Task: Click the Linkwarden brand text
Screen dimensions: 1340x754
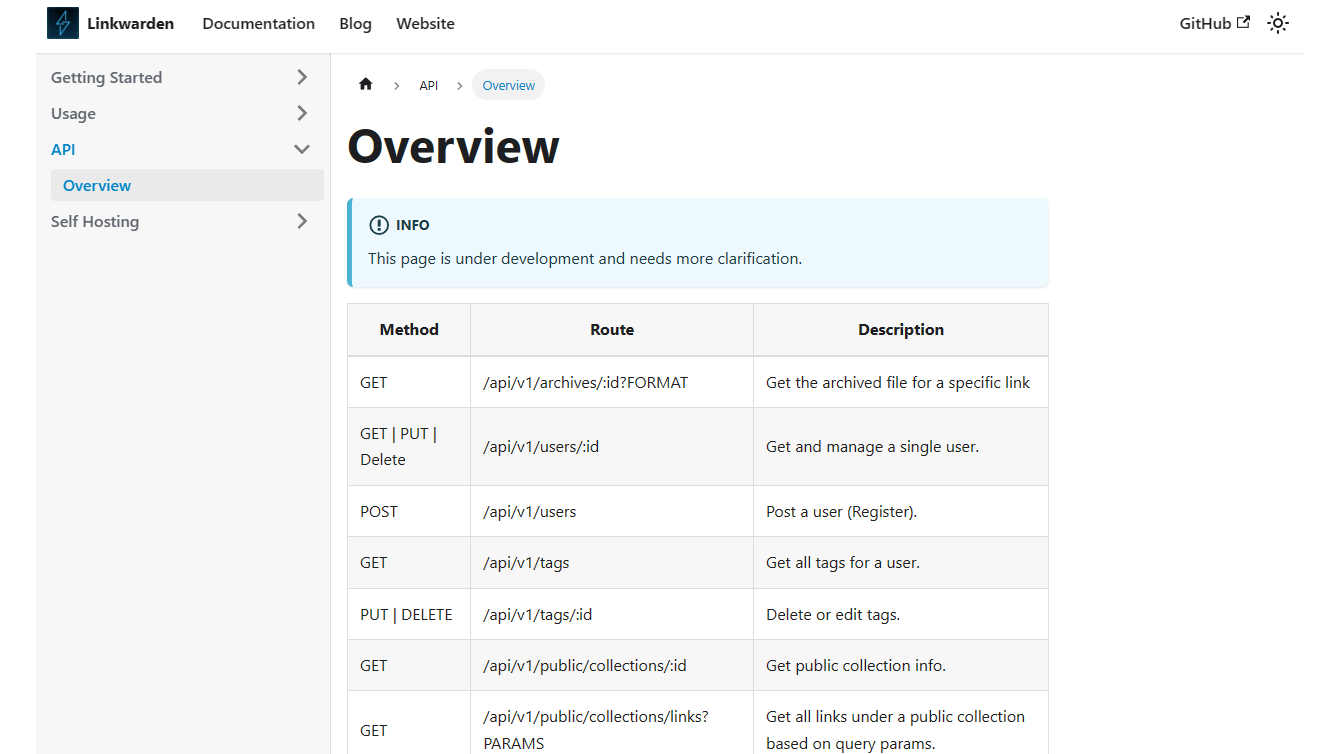Action: (130, 23)
